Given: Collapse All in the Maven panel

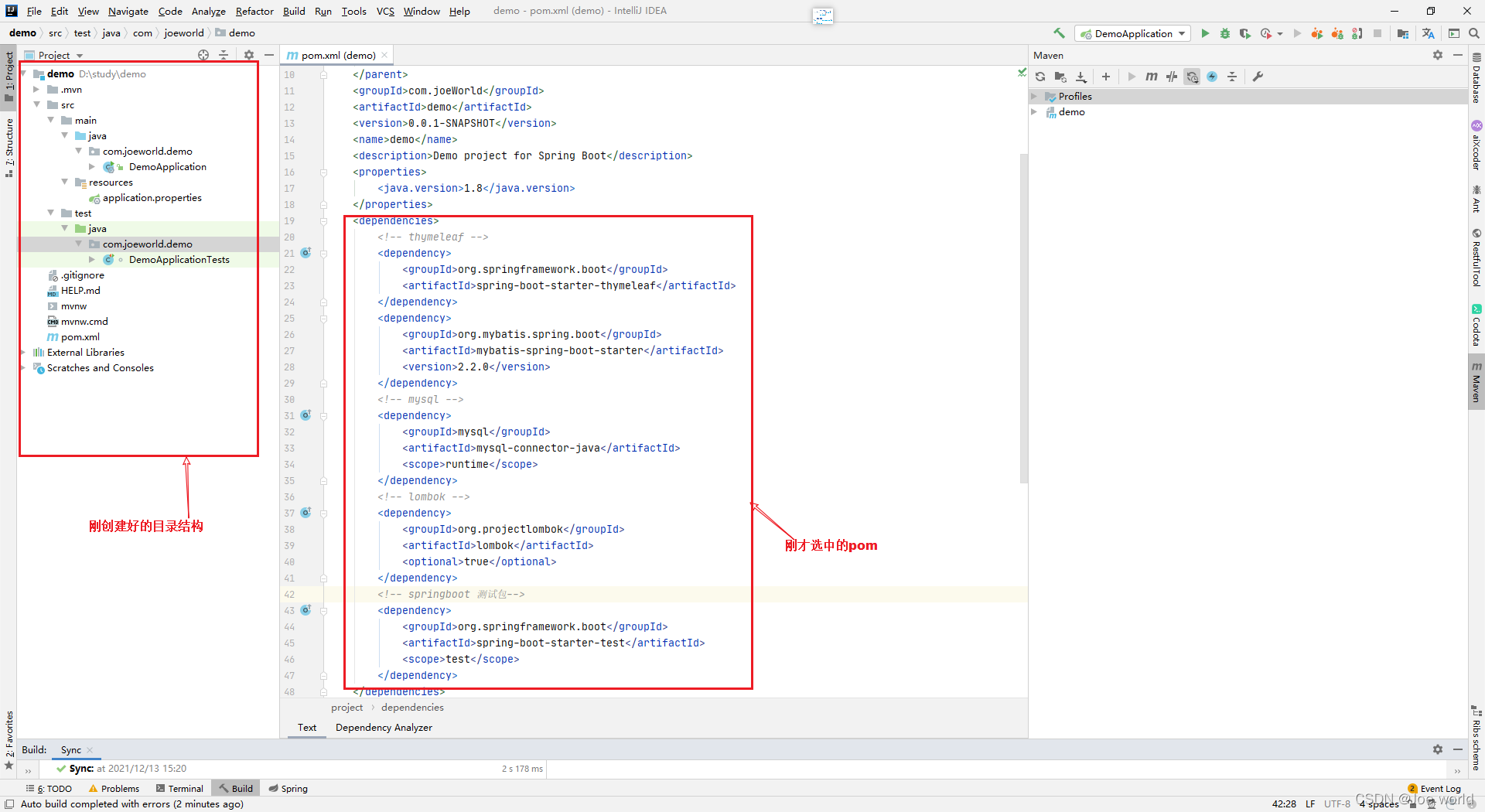Looking at the screenshot, I should (1232, 77).
